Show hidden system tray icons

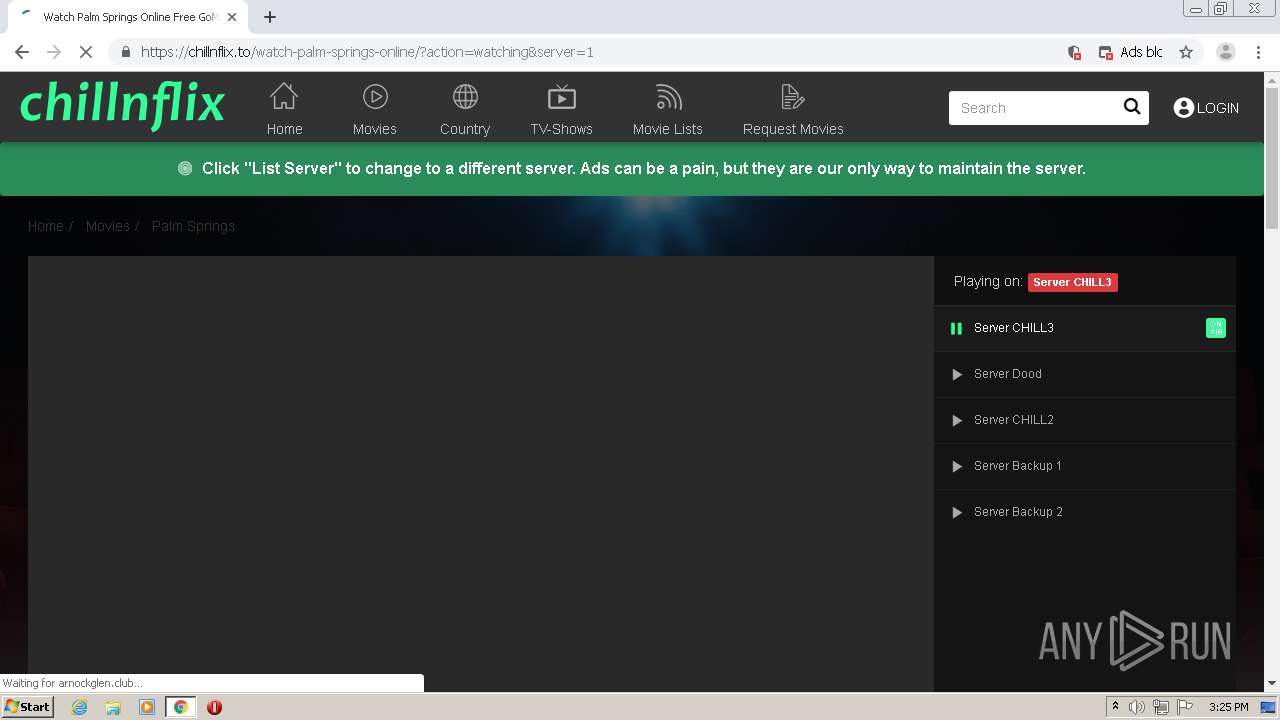point(1115,707)
